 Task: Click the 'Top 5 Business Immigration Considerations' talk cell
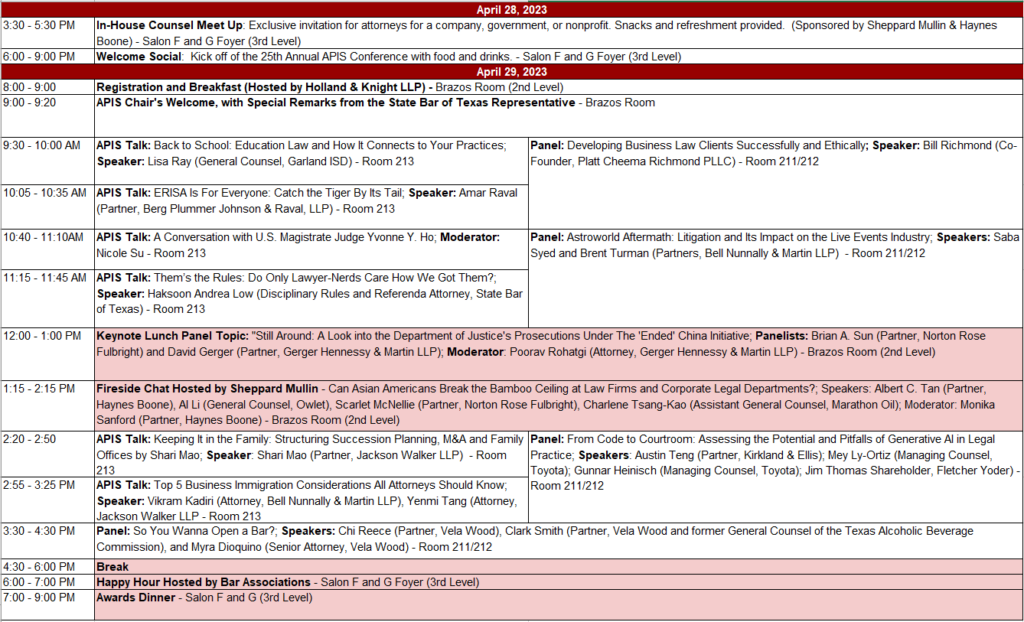[312, 500]
